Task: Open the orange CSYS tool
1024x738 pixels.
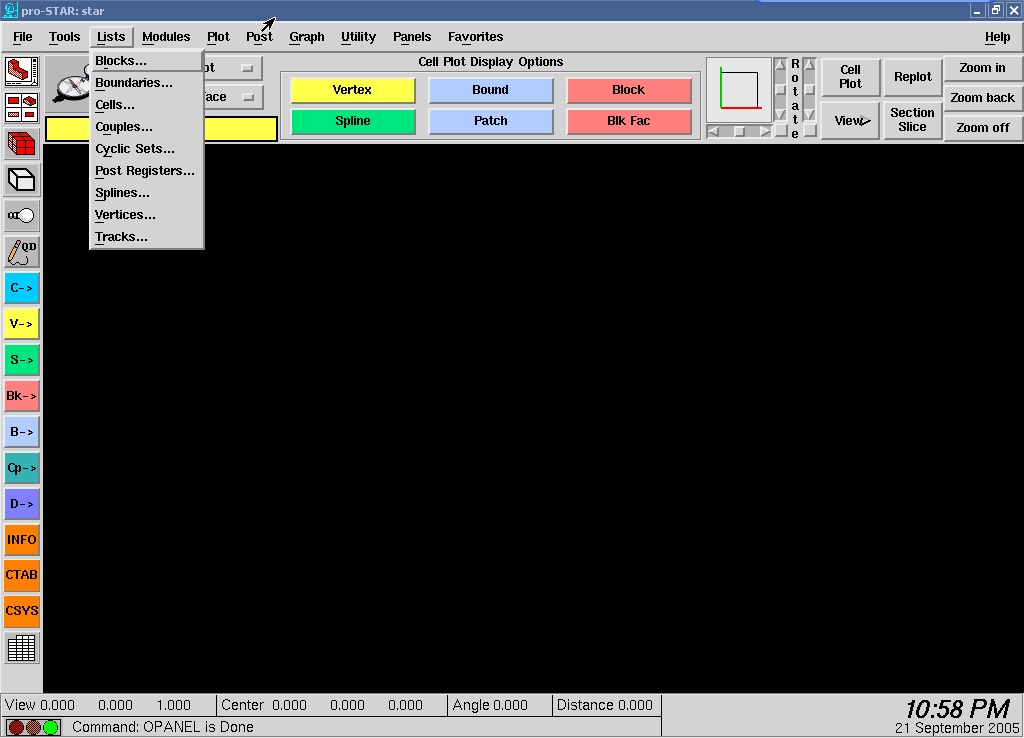Action: [x=22, y=611]
